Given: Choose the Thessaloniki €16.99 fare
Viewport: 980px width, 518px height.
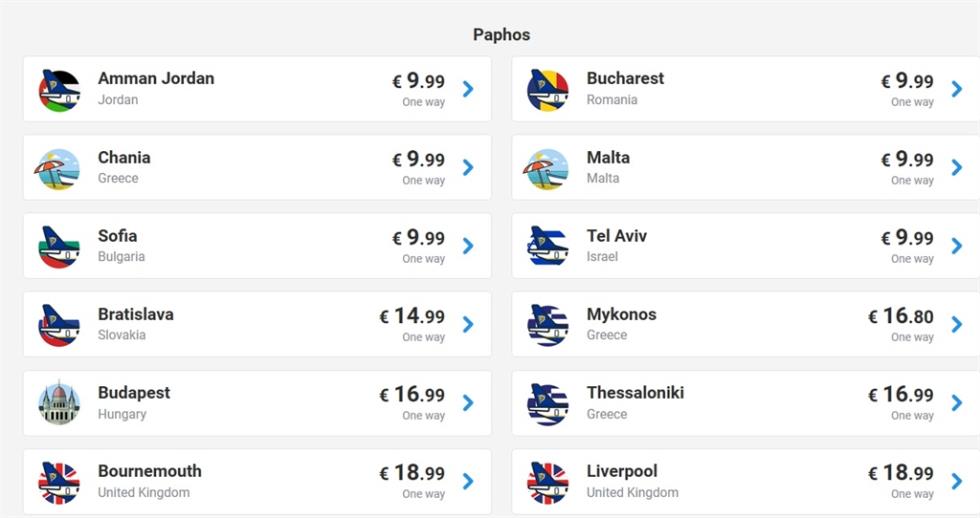Looking at the screenshot, I should (x=901, y=394).
